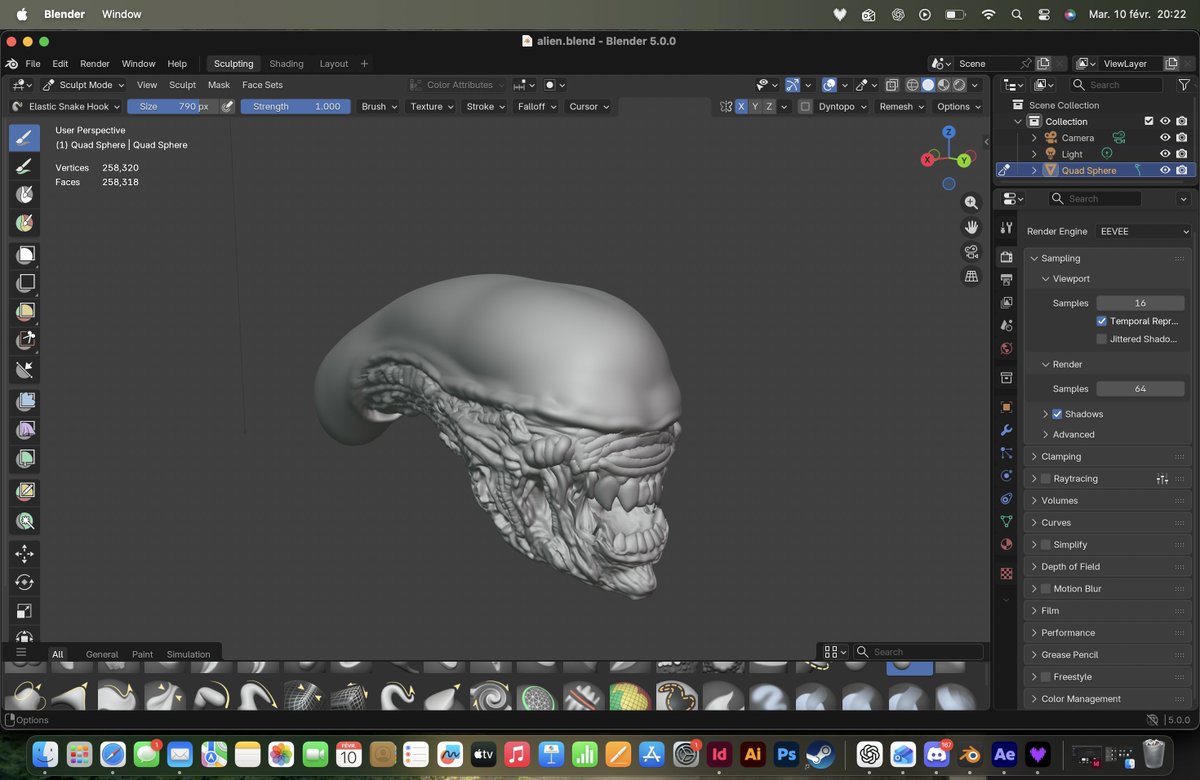This screenshot has height=780, width=1200.
Task: Select the Move transform tool in toolbar
Action: point(25,554)
